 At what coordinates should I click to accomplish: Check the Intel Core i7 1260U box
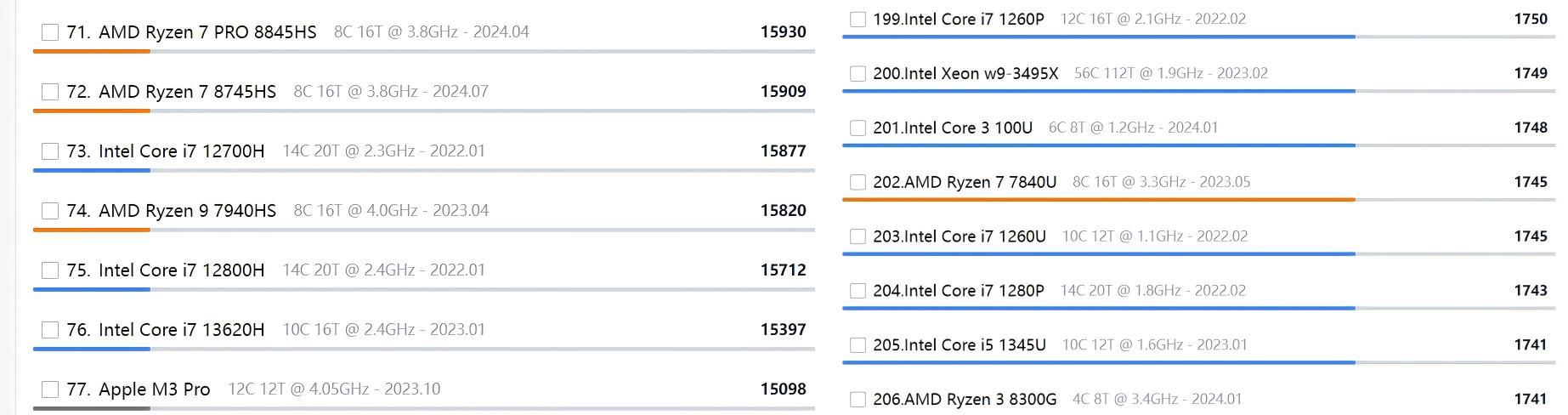[x=858, y=236]
